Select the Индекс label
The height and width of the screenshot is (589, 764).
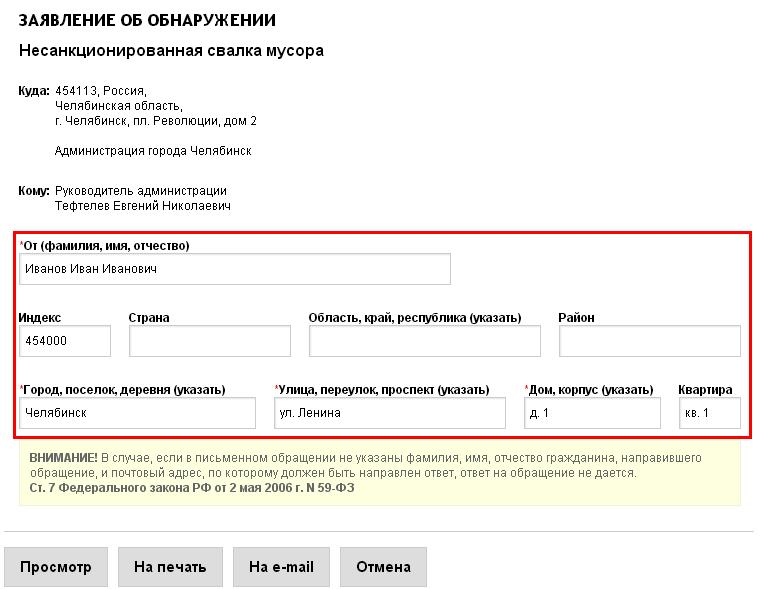coord(39,318)
